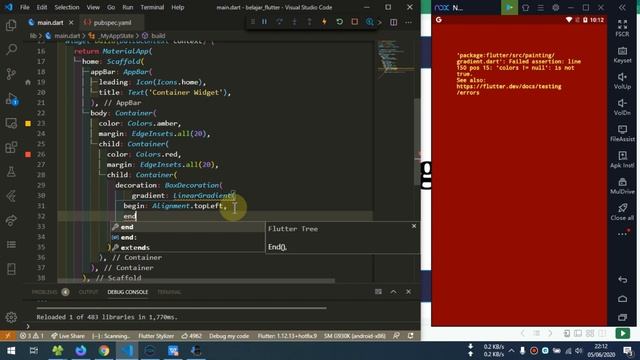Open Search in the VS Code activity bar

[11, 49]
